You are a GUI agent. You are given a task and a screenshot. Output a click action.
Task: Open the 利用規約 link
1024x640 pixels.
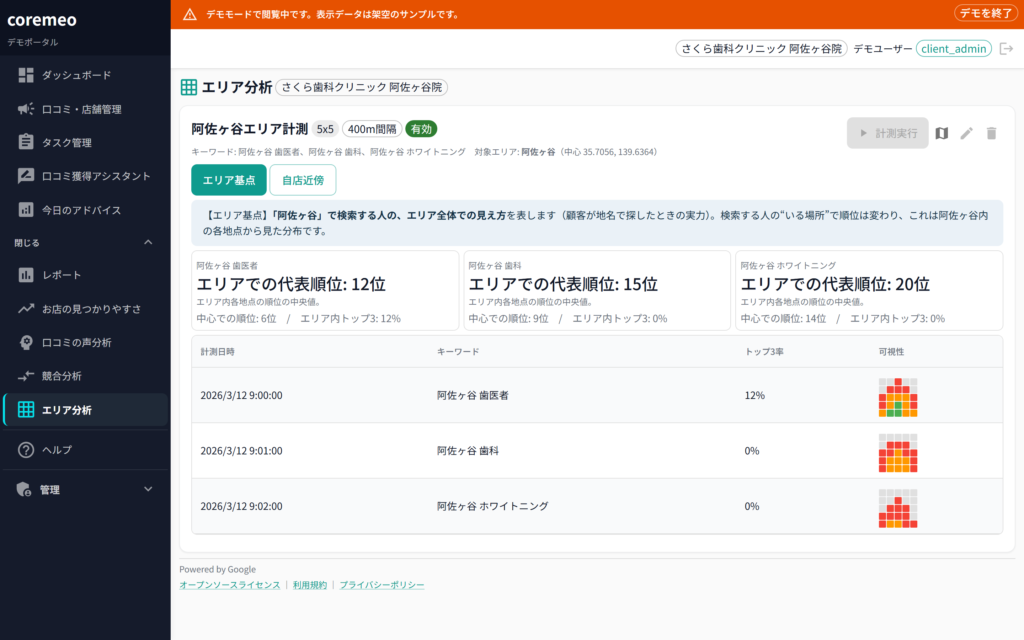click(x=310, y=585)
